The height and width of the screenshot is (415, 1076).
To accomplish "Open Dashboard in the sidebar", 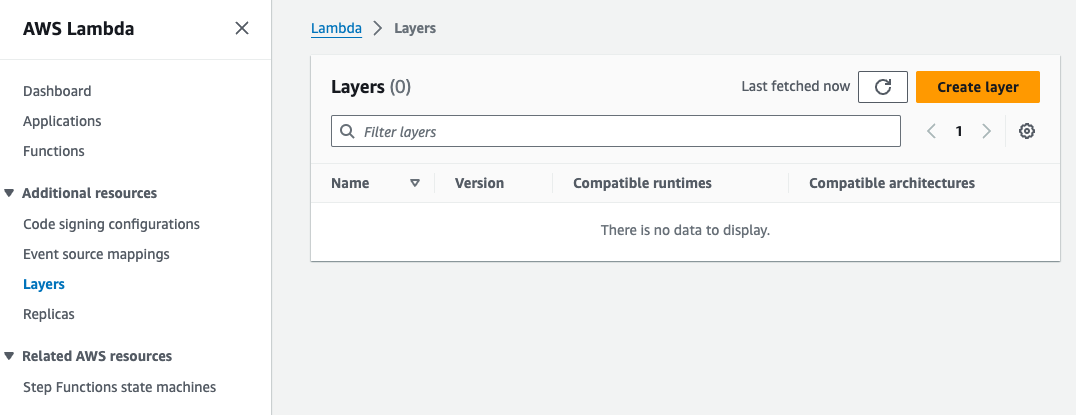I will (x=57, y=91).
